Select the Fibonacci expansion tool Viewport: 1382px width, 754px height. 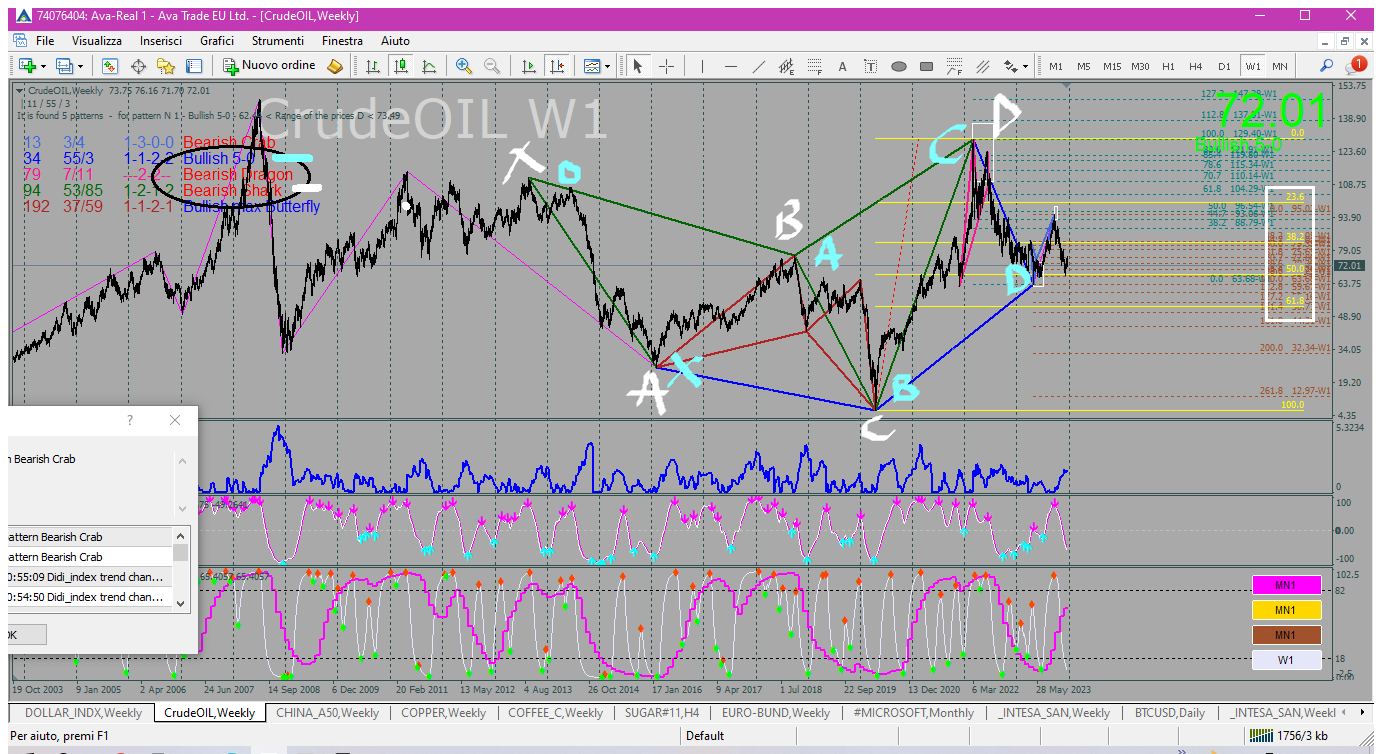click(x=955, y=66)
